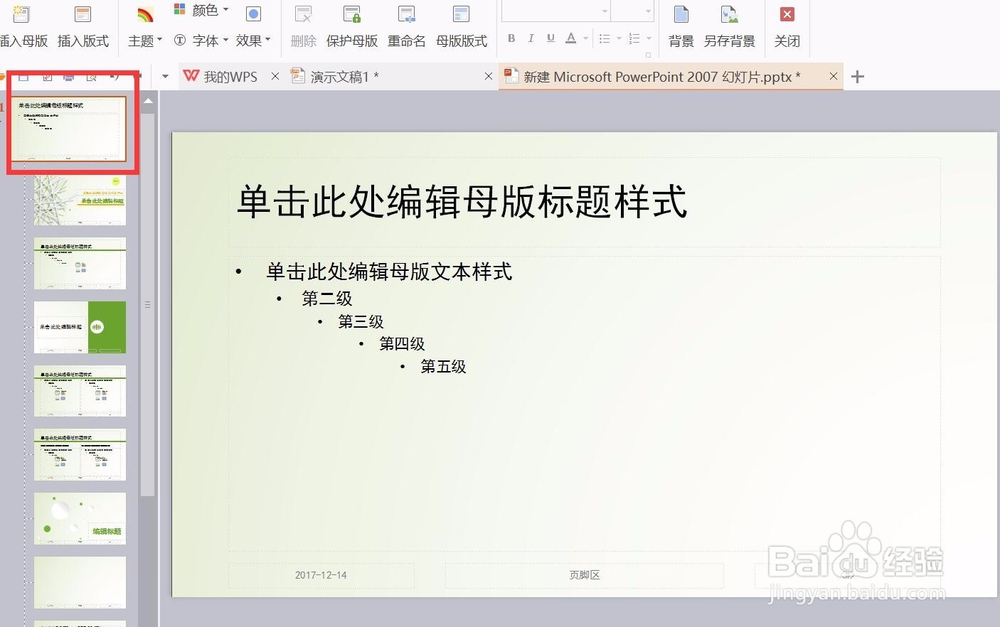1000x627 pixels.
Task: Add a new document tab with plus
Action: tap(858, 77)
